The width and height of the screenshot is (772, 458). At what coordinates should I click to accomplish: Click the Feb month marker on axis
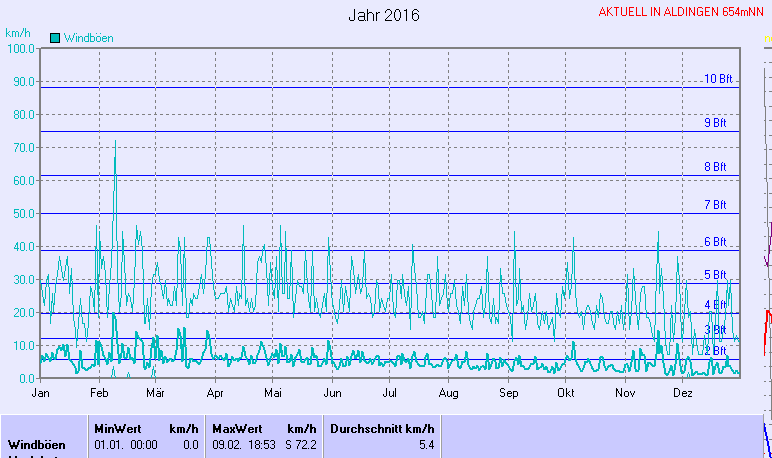99,394
